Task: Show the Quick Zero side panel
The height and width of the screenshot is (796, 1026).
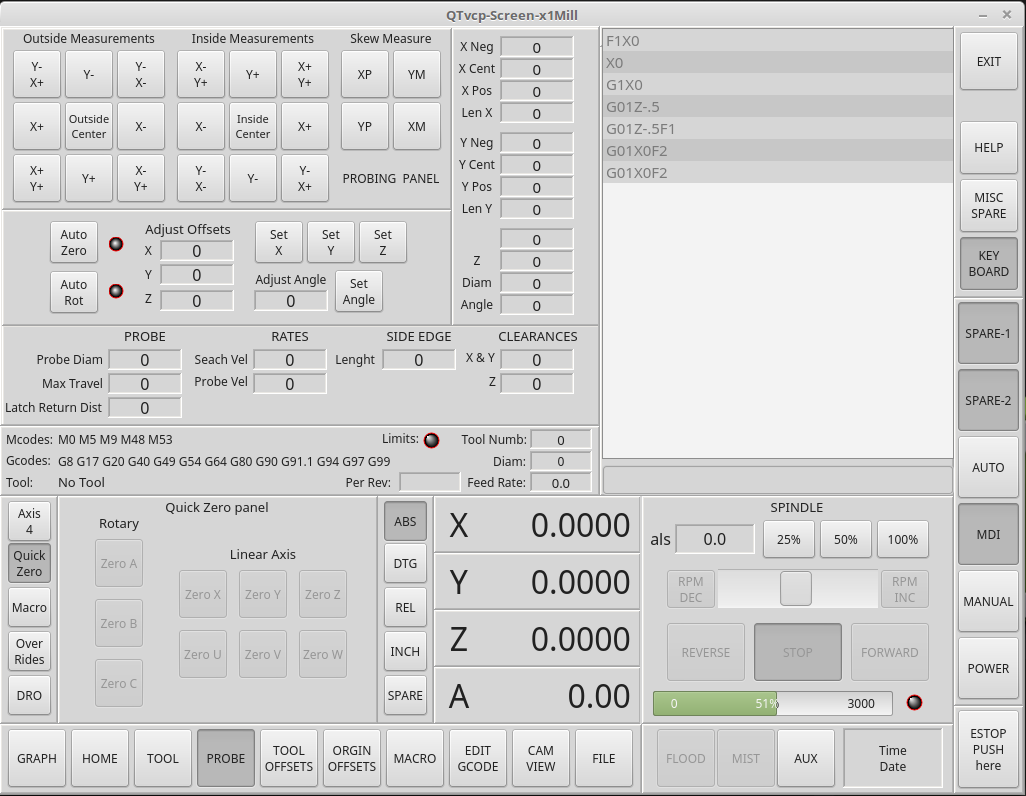Action: click(29, 564)
